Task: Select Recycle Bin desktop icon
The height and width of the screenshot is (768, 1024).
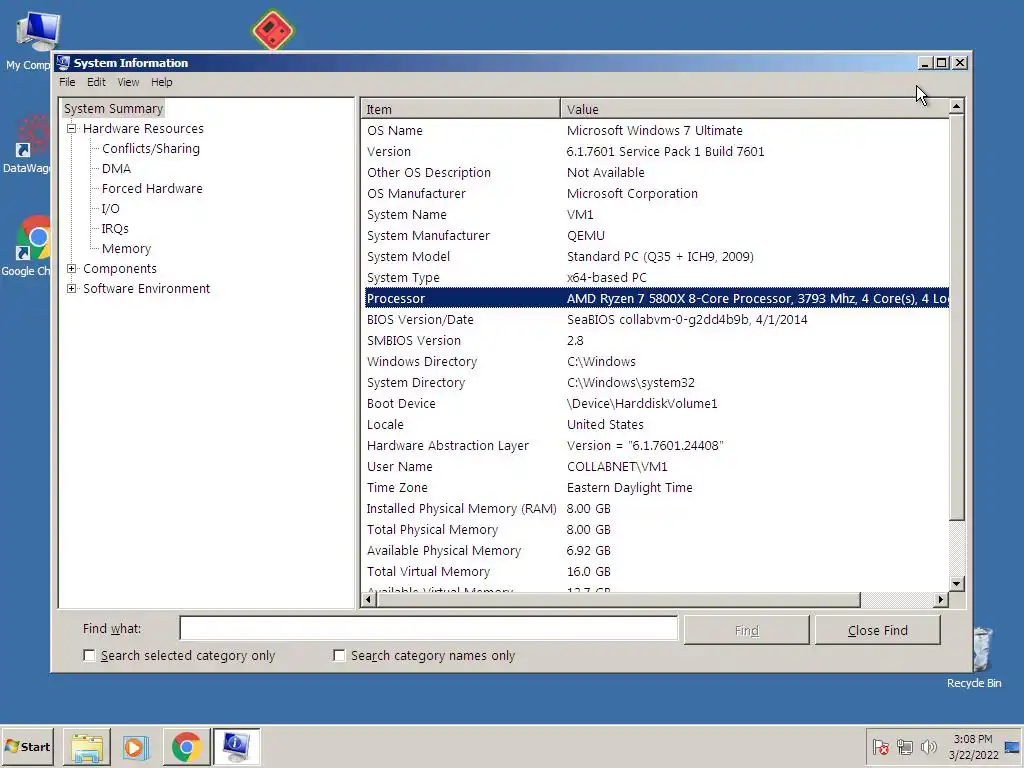Action: [982, 657]
